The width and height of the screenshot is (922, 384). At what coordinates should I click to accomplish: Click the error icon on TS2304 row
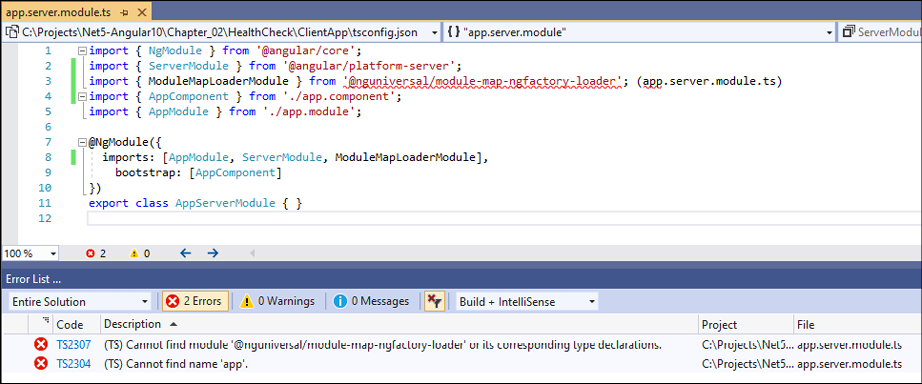coord(41,364)
